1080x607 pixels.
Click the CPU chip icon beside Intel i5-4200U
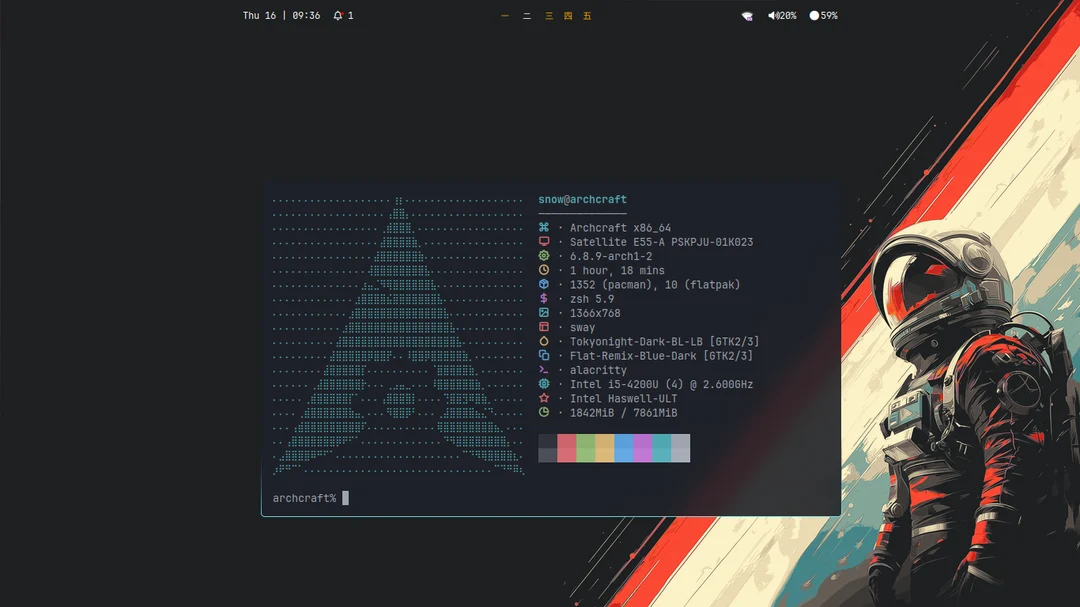tap(544, 383)
